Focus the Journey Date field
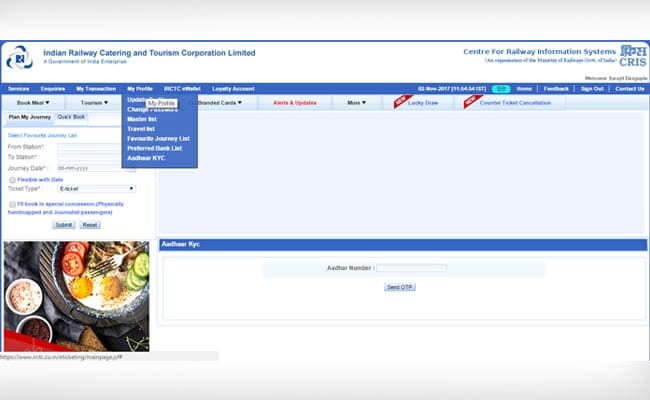This screenshot has width=650, height=400. 89,168
